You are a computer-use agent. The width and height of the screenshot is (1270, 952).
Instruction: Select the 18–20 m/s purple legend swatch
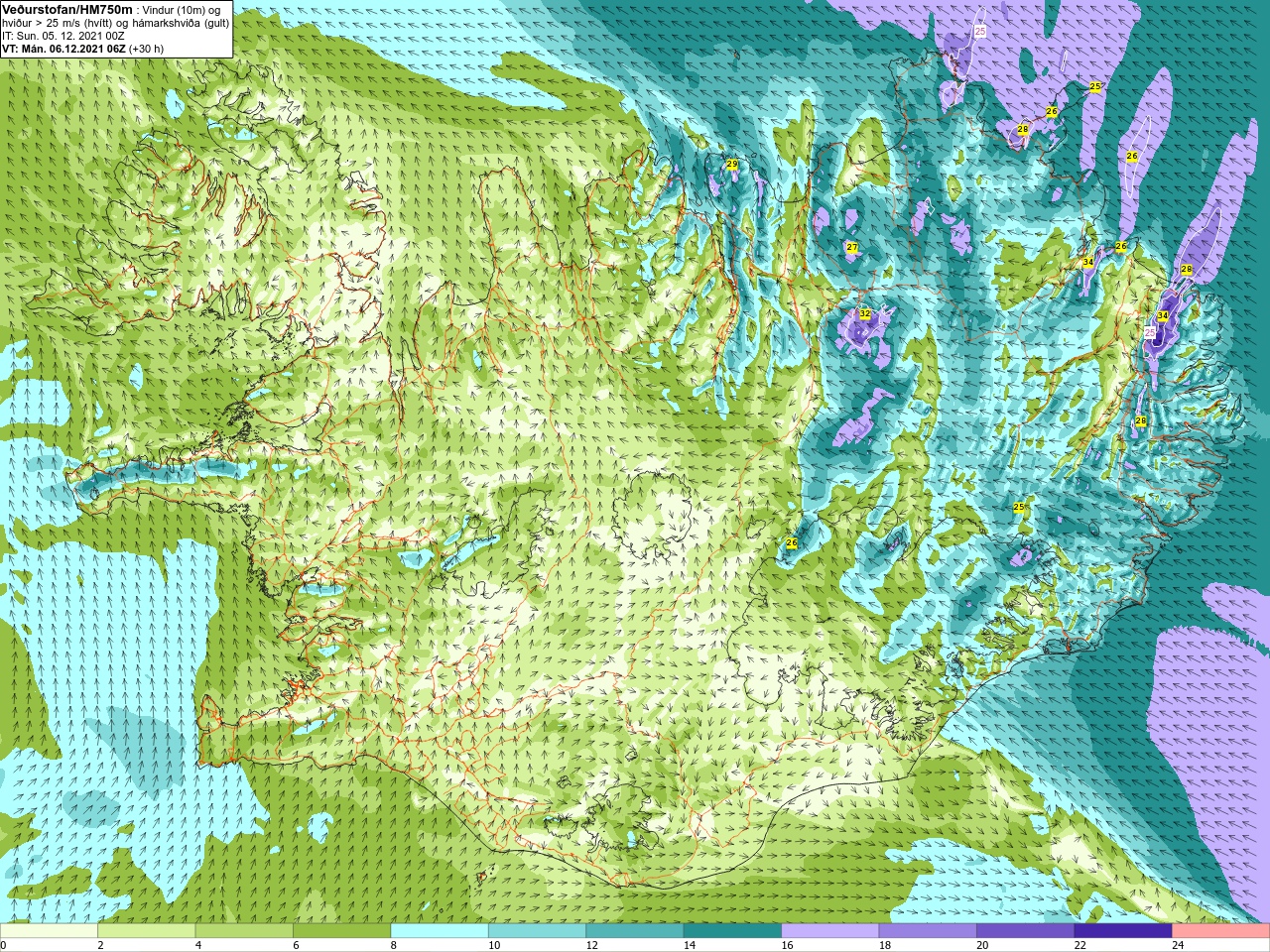pyautogui.click(x=928, y=931)
